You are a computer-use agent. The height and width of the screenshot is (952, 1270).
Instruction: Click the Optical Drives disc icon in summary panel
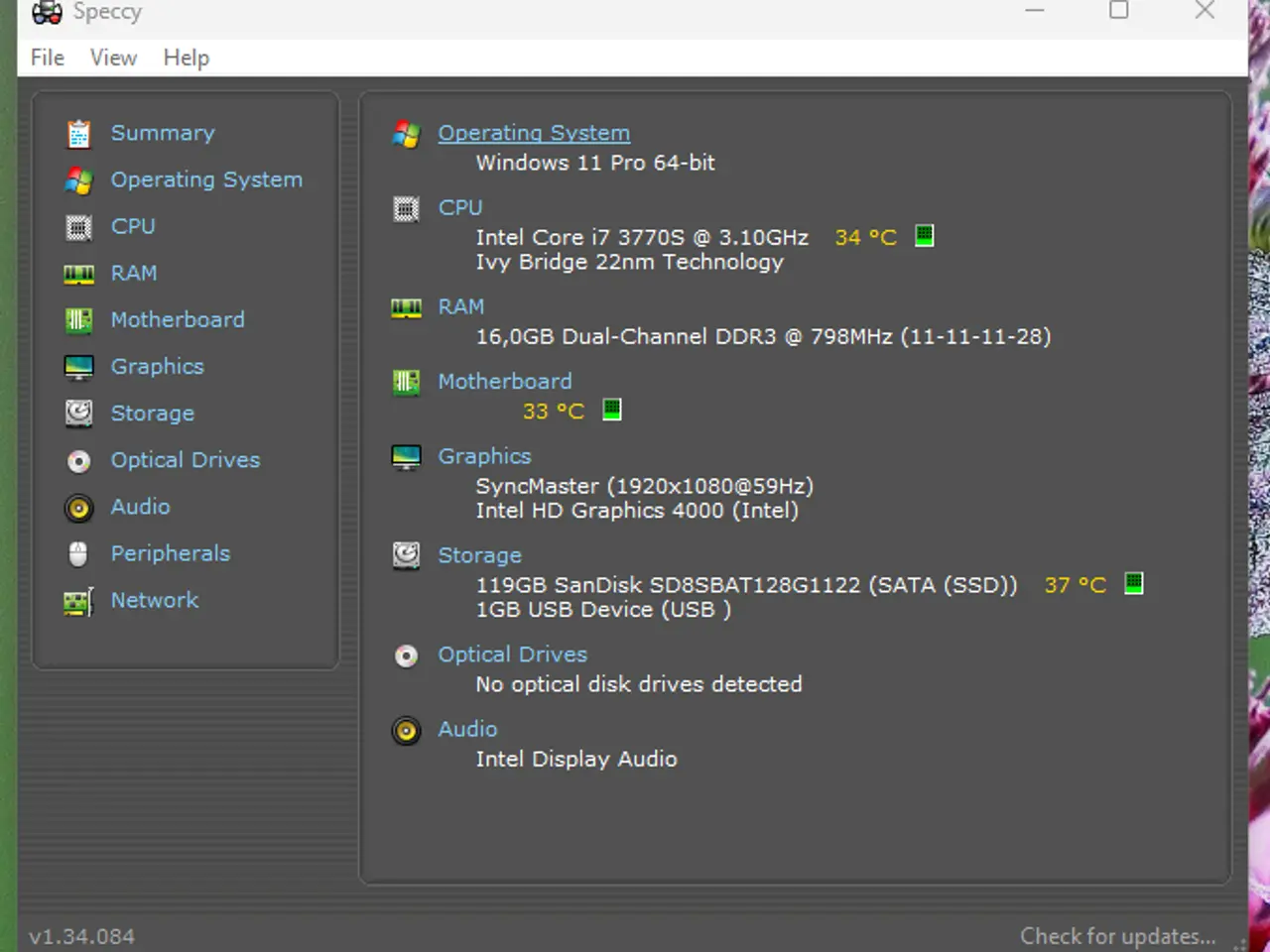tap(406, 655)
